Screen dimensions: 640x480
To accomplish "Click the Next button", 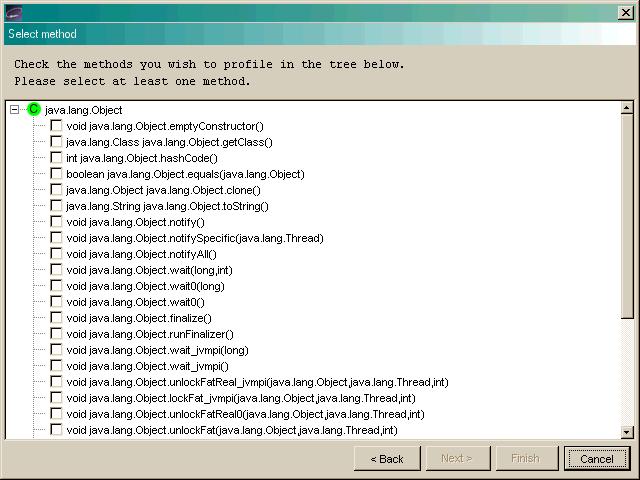I will (458, 459).
